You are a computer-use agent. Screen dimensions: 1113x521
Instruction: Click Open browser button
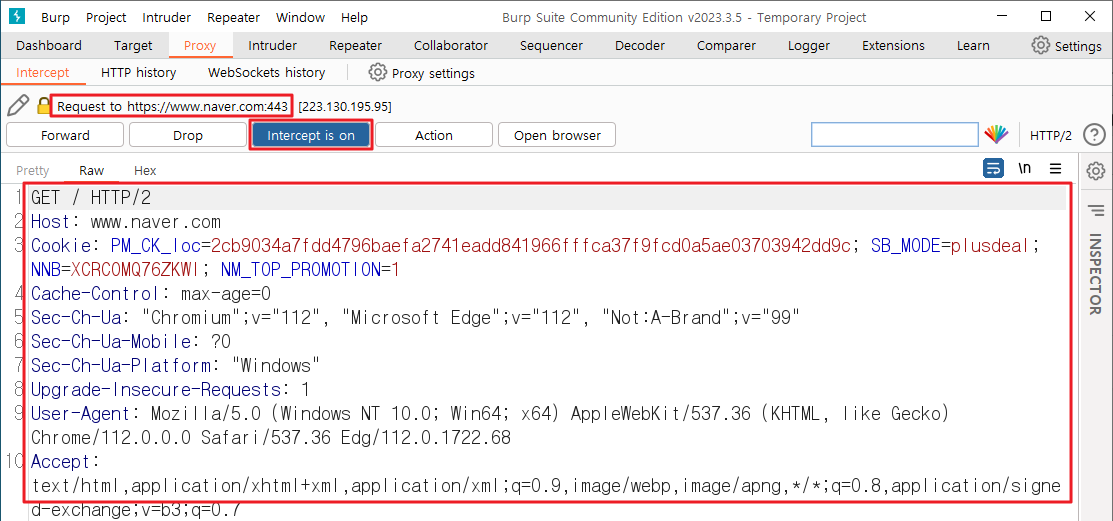(557, 135)
